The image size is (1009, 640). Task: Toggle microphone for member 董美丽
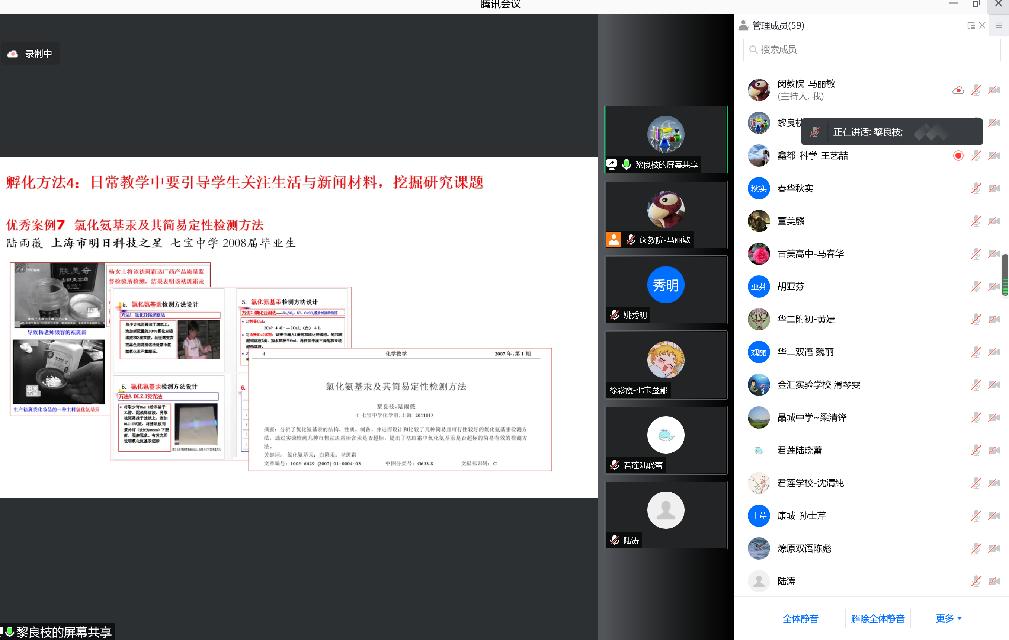976,221
